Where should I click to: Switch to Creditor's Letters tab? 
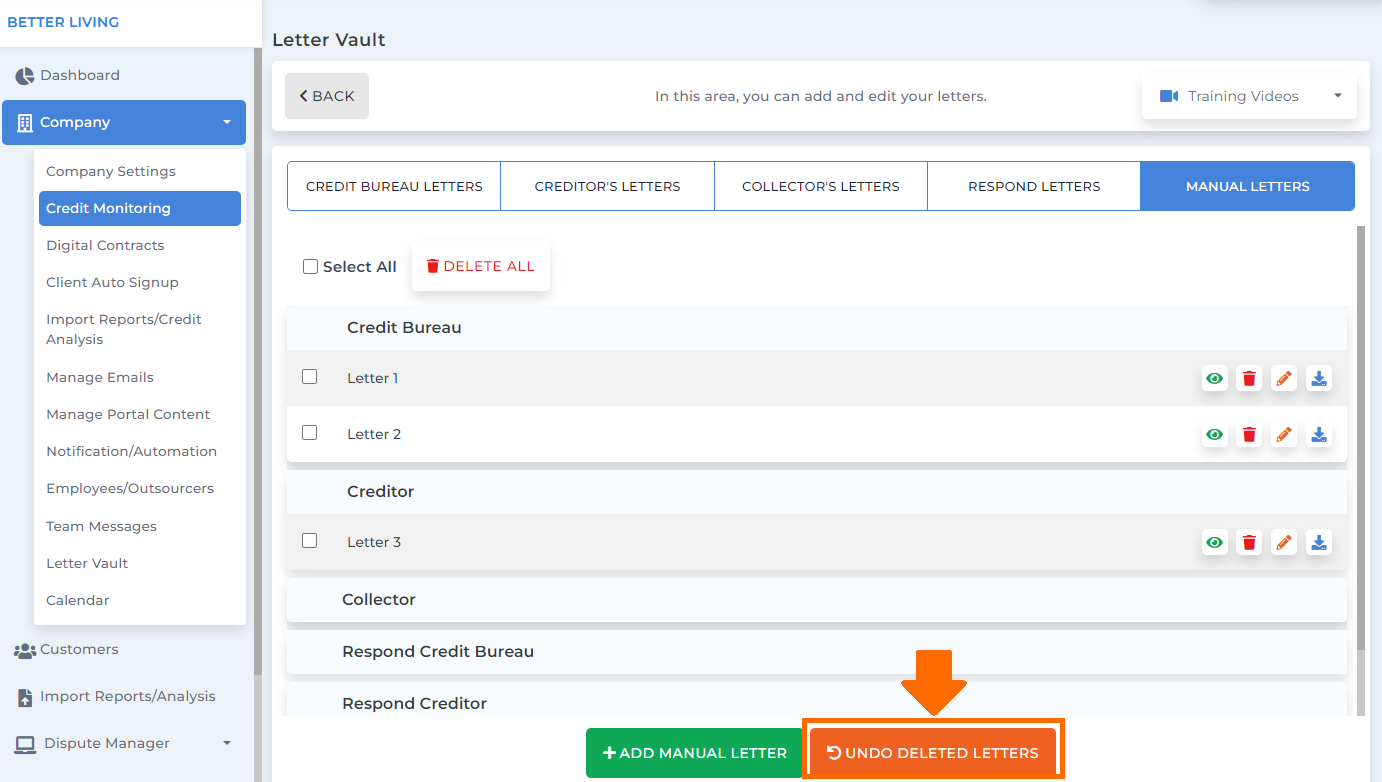pos(608,186)
